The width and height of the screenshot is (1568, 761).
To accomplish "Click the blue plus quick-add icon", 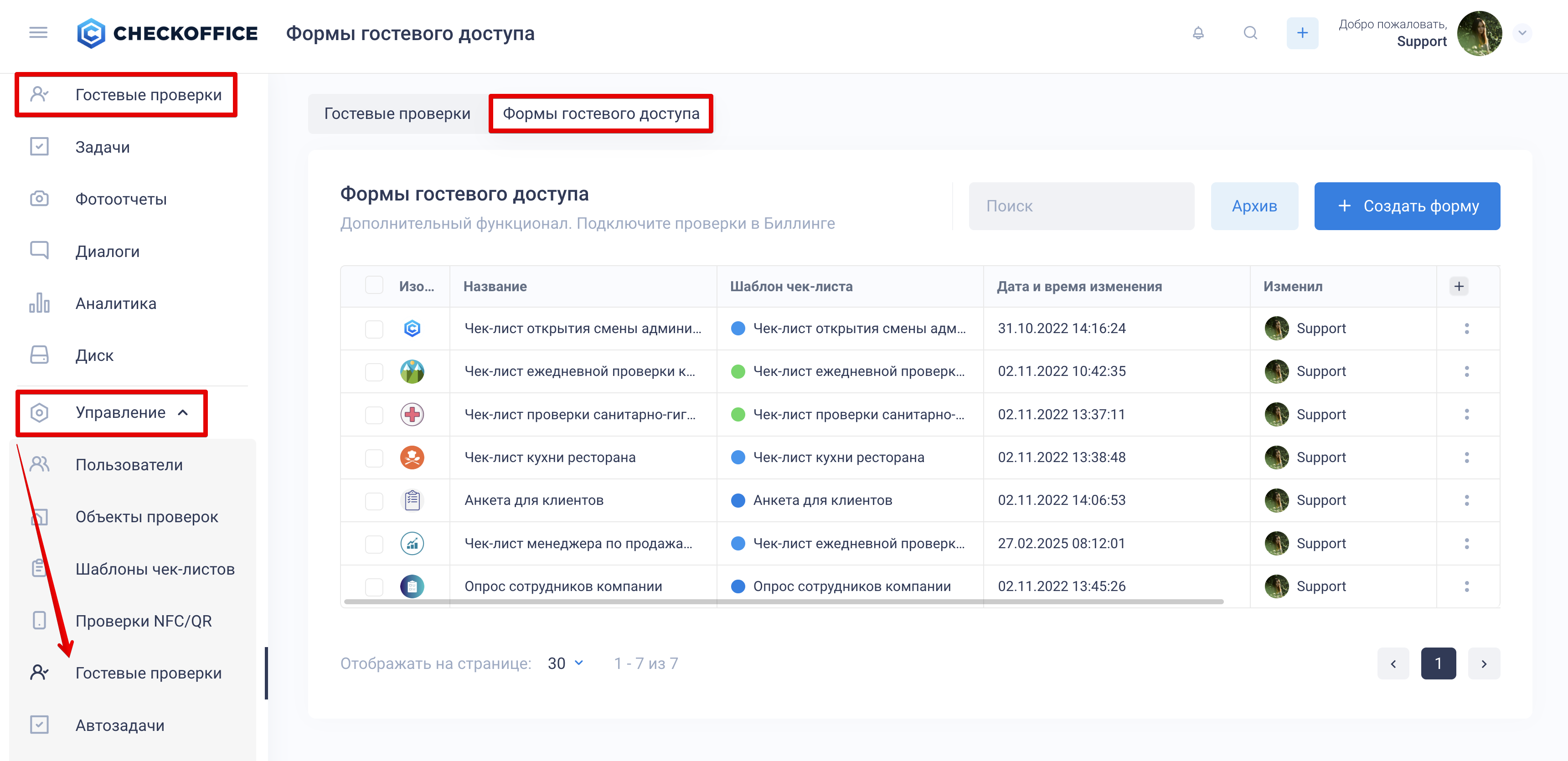I will pyautogui.click(x=1302, y=33).
